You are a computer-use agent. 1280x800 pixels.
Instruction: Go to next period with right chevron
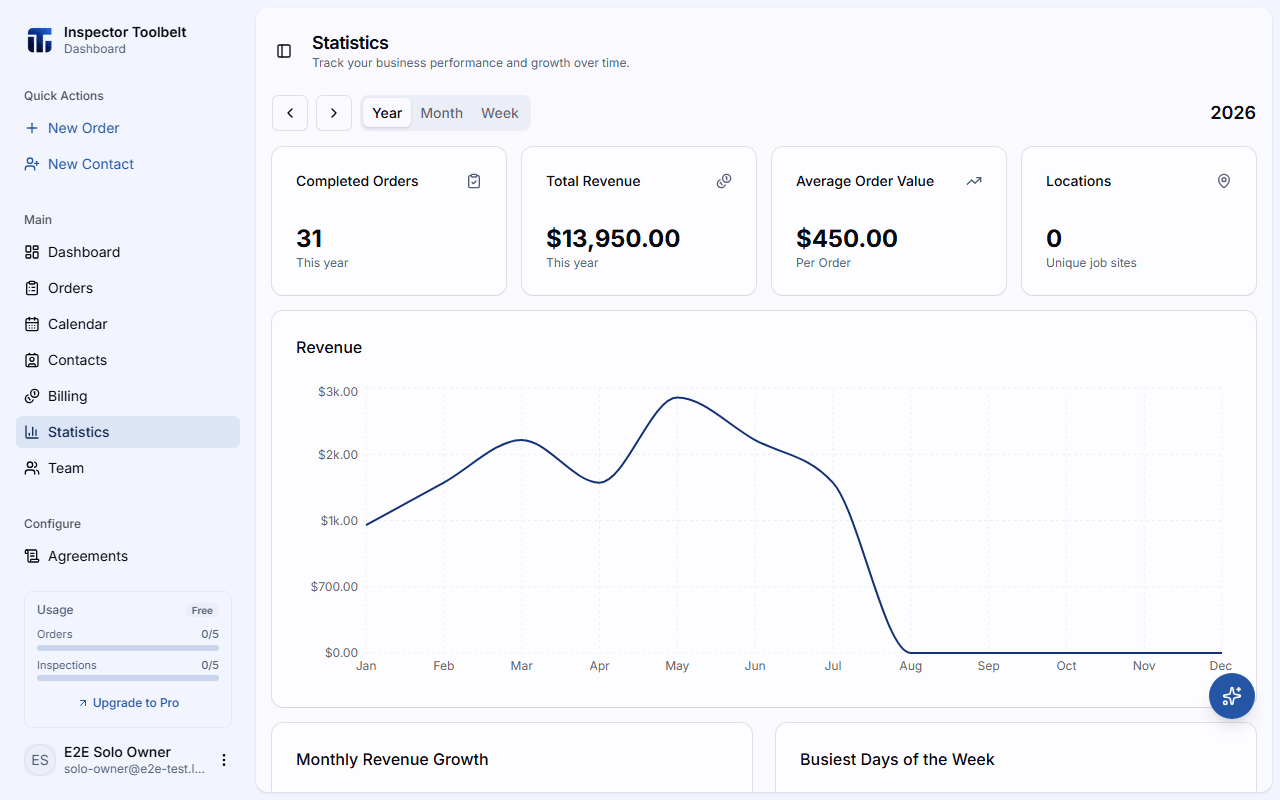(334, 113)
